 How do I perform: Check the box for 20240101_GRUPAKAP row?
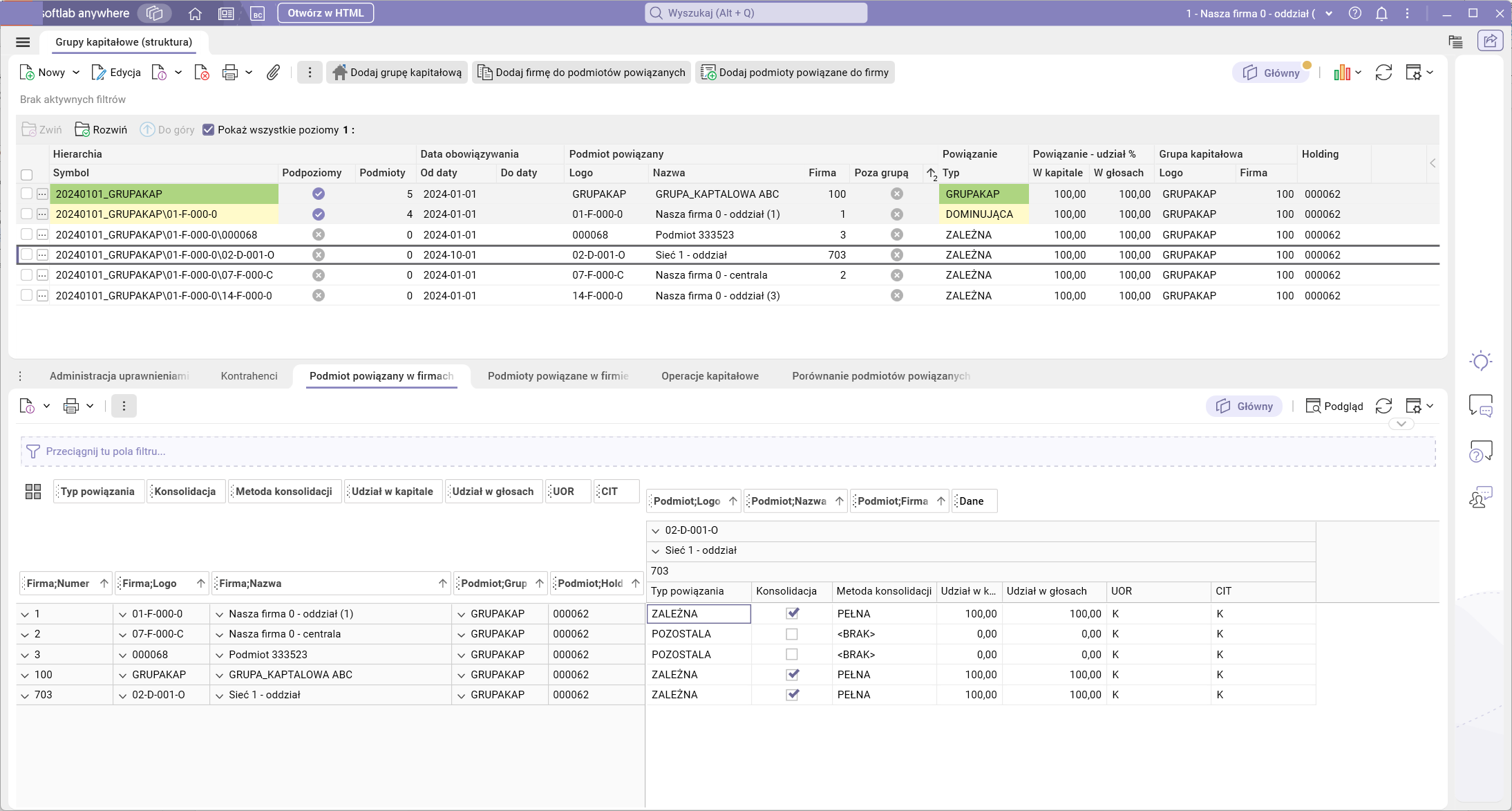(x=26, y=194)
